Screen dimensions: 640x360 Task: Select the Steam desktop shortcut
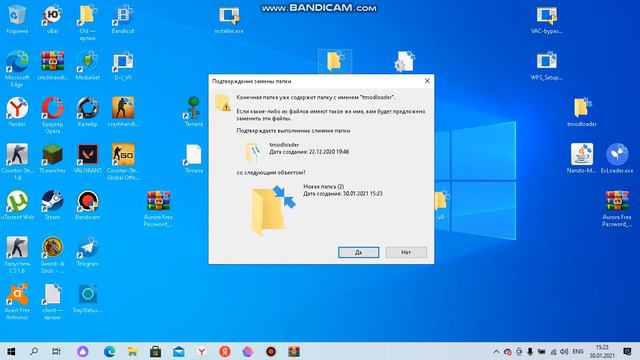[52, 205]
